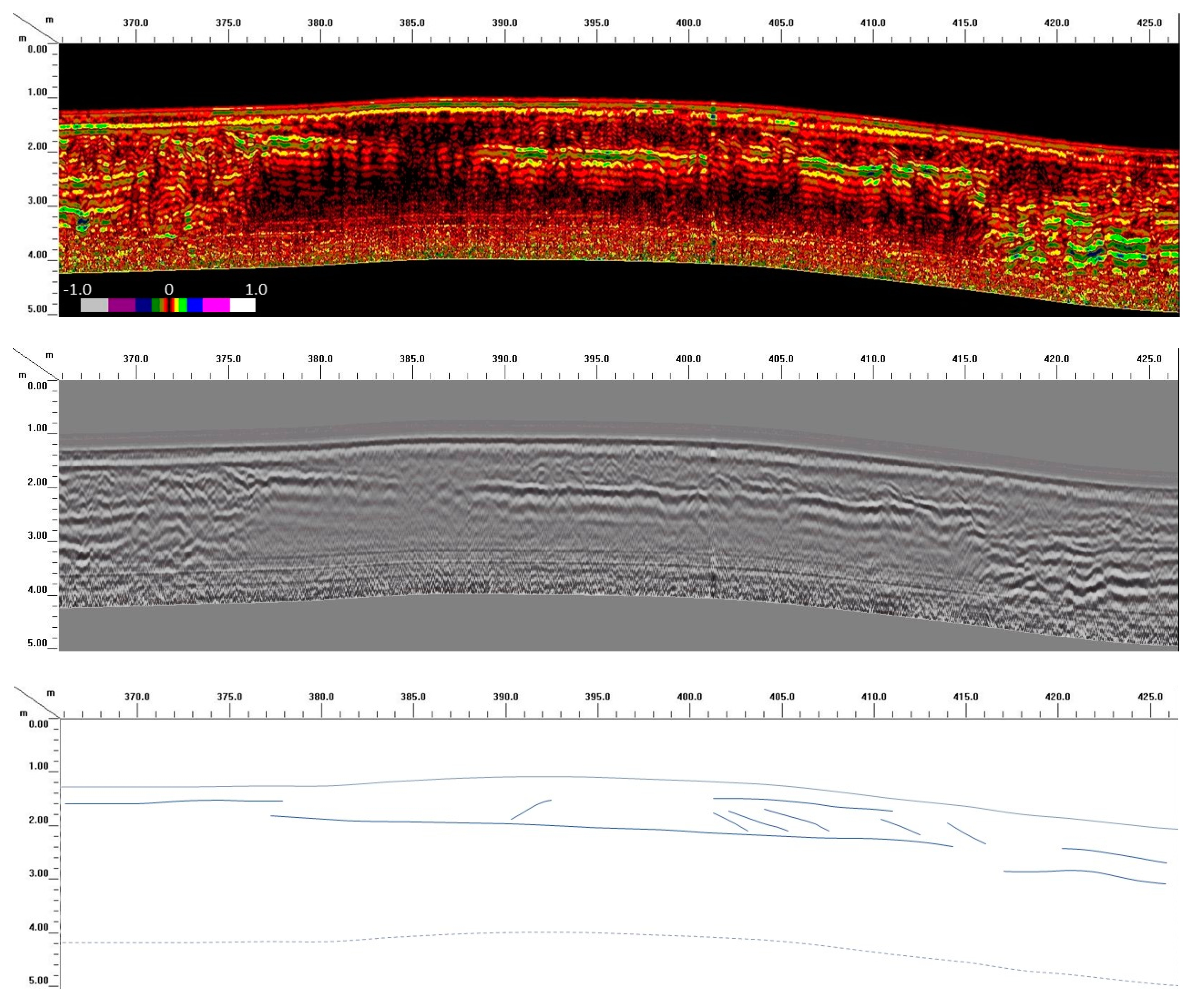Image resolution: width=1197 pixels, height=1008 pixels.
Task: Click depth label '2.00' beside the grayscale radargram
Action: tap(38, 482)
